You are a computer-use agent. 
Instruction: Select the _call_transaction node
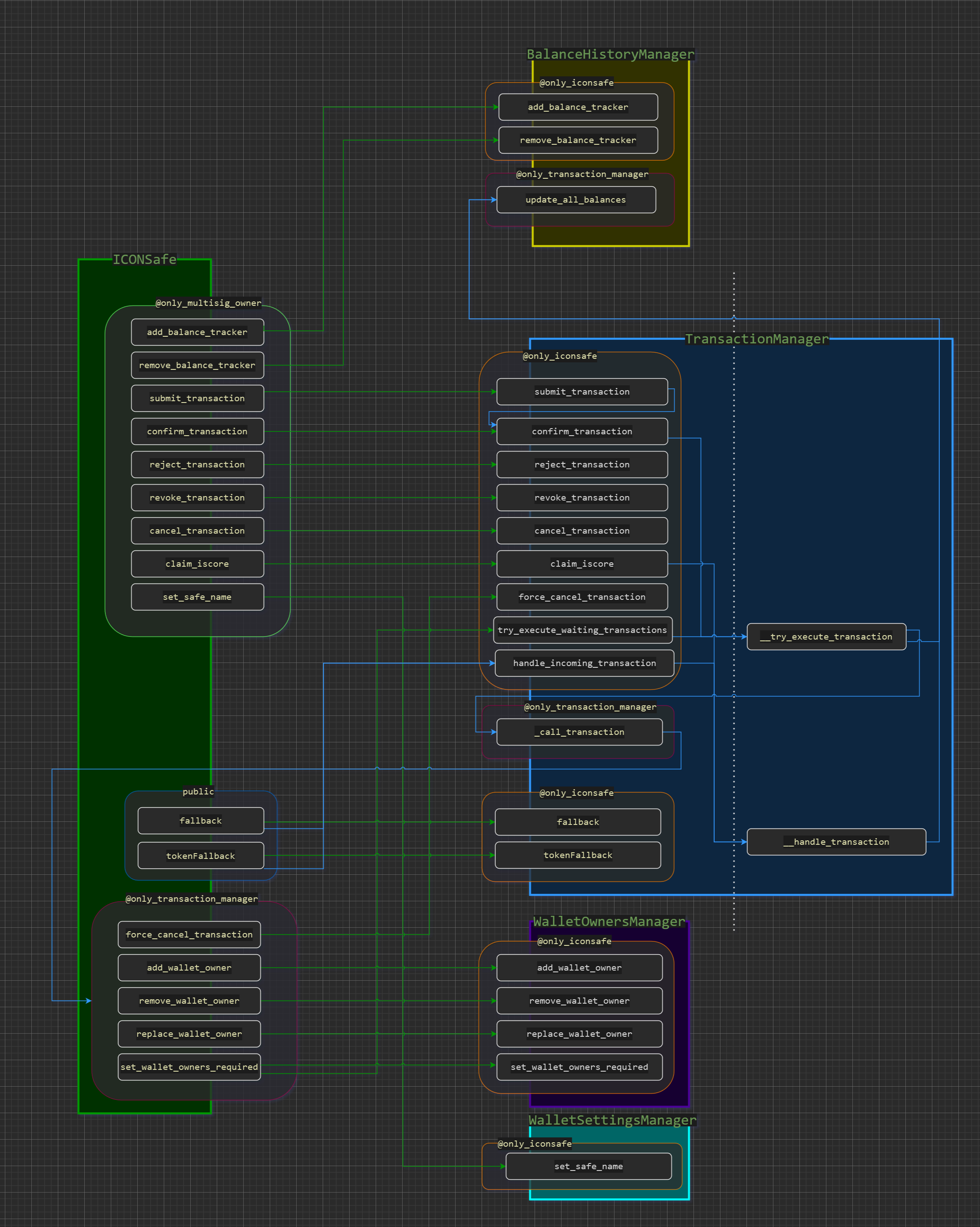pos(579,732)
